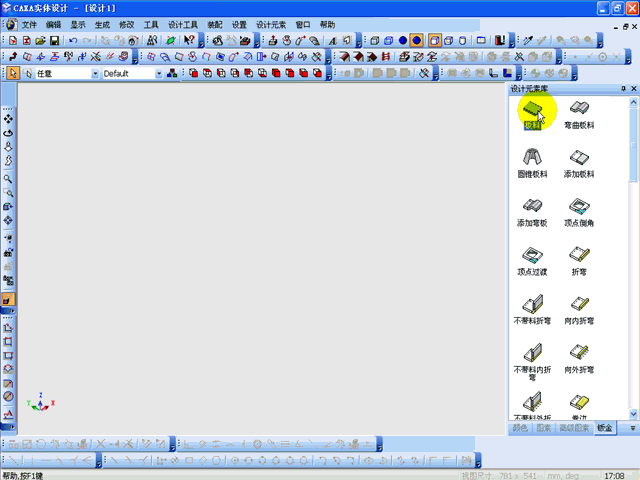This screenshot has height=480, width=640.
Task: Select the orbit camera tool
Action: click(8, 133)
